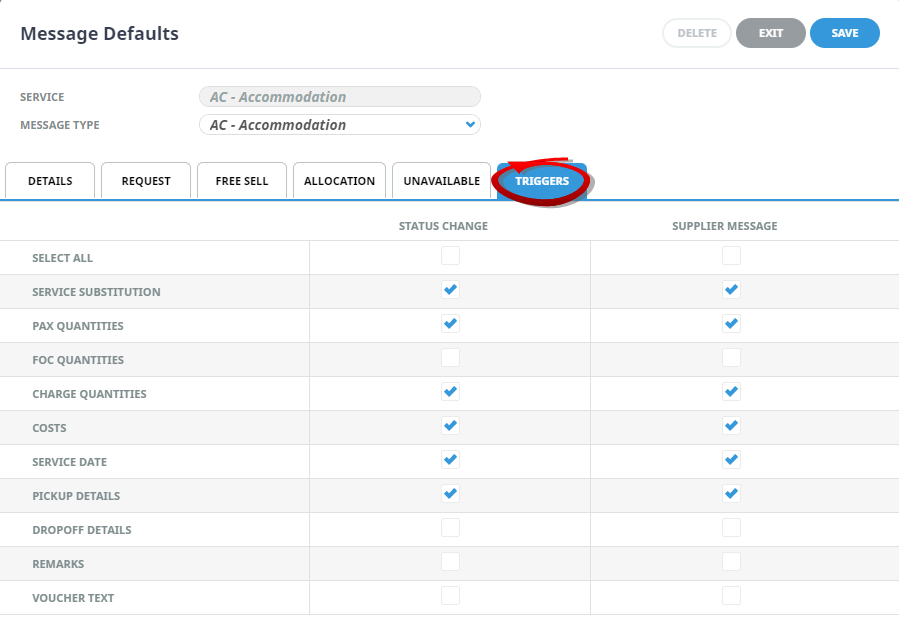The height and width of the screenshot is (625, 899).
Task: Go to the Allocation tab
Action: click(x=339, y=181)
